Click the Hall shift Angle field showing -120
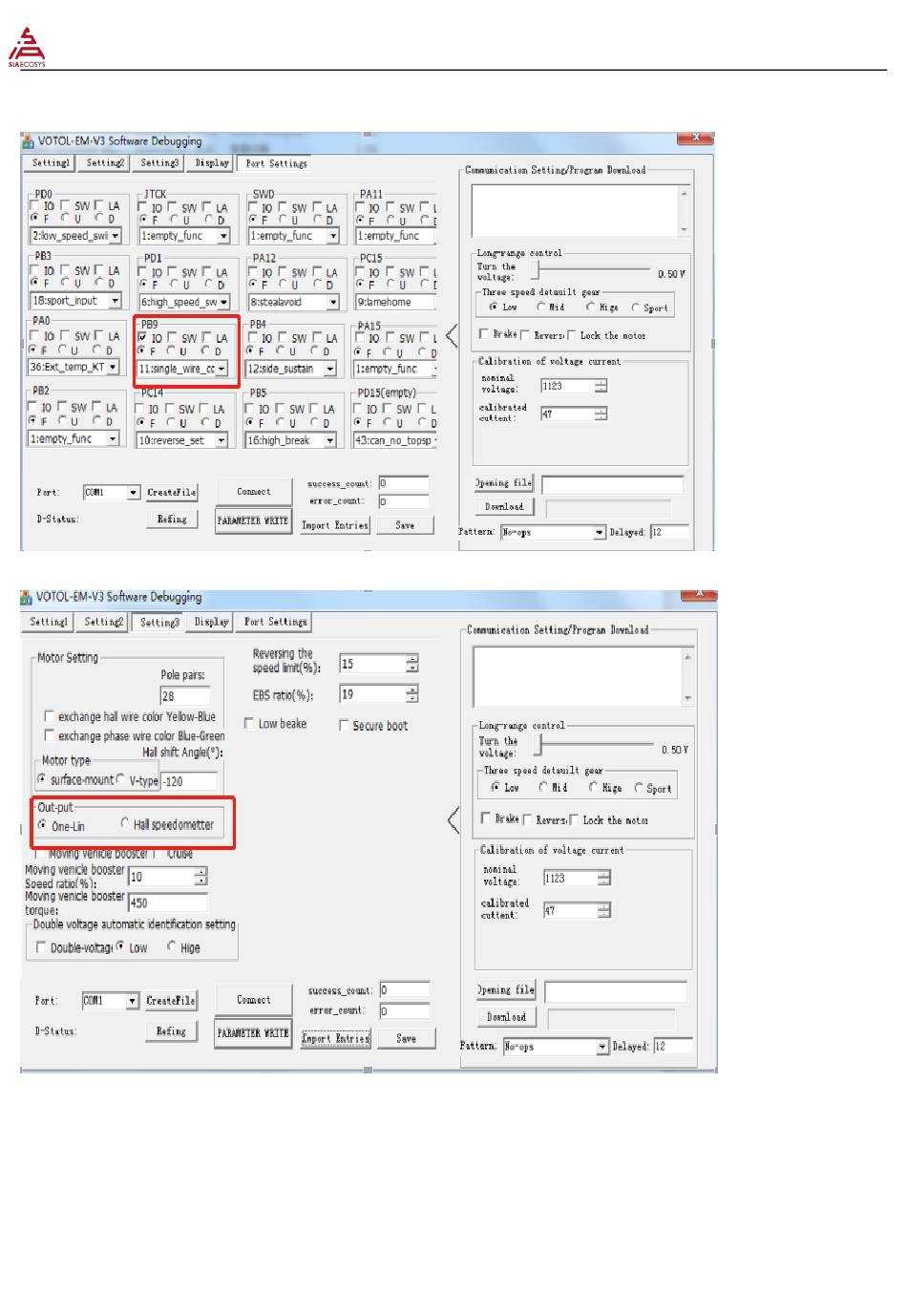Image resolution: width=907 pixels, height=1316 pixels. tap(189, 781)
